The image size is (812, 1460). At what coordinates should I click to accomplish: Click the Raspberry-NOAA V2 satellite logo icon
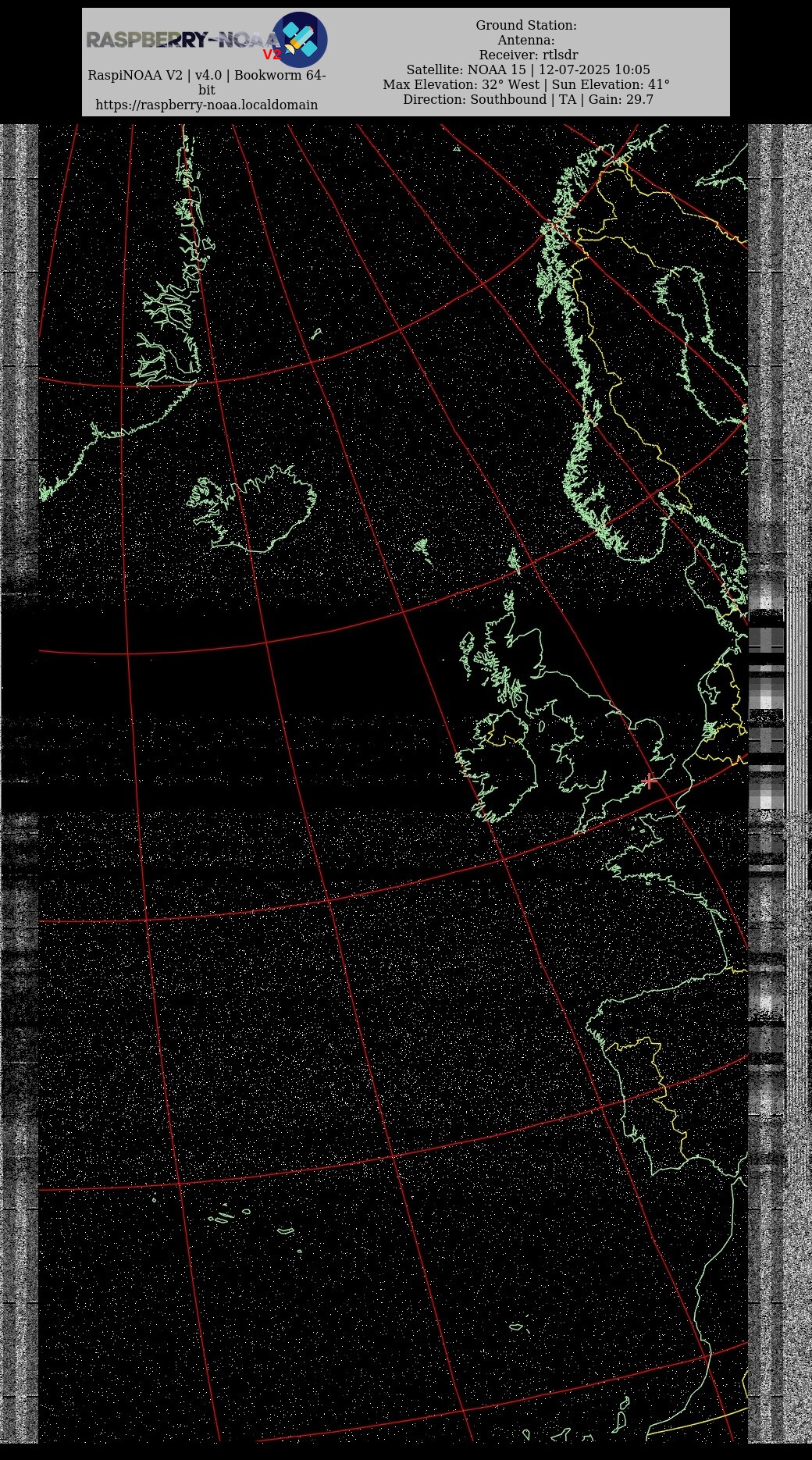[300, 40]
